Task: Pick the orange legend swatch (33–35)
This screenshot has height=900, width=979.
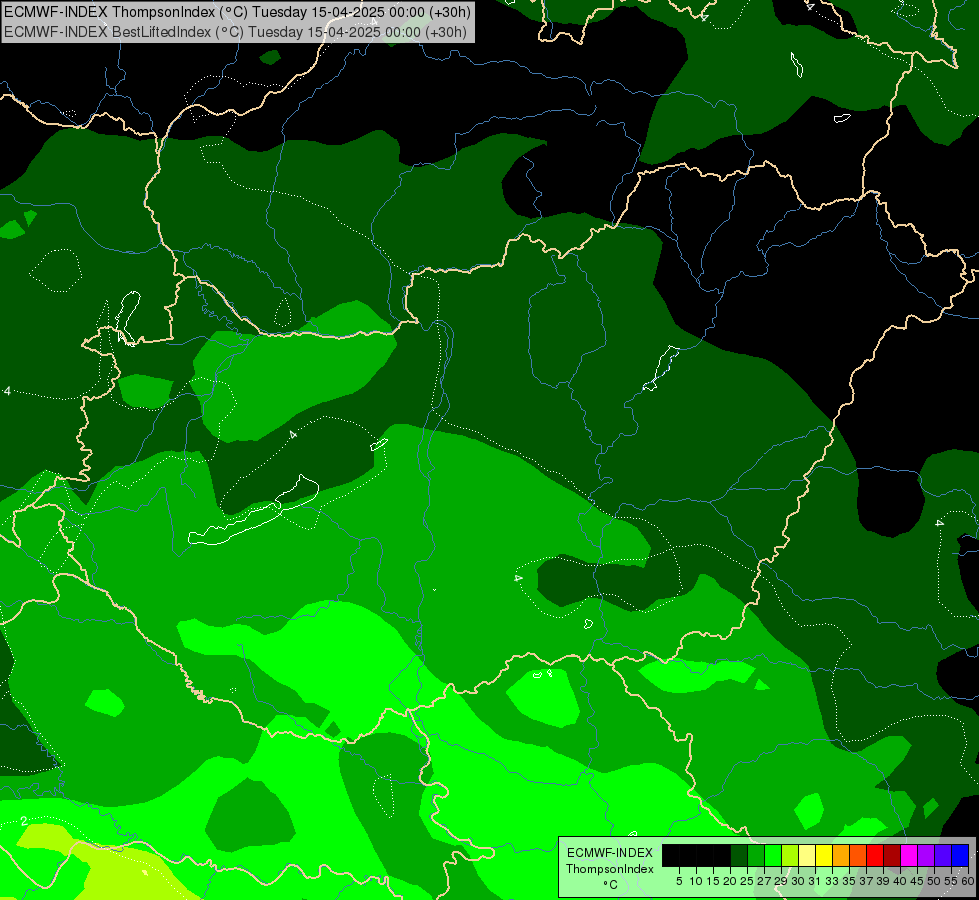Action: [840, 855]
